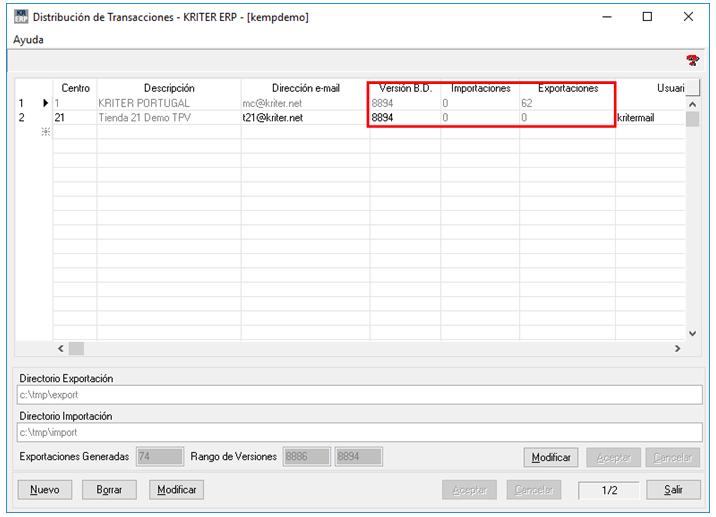The image size is (716, 517).
Task: Click the red telephone help icon
Action: [692, 60]
